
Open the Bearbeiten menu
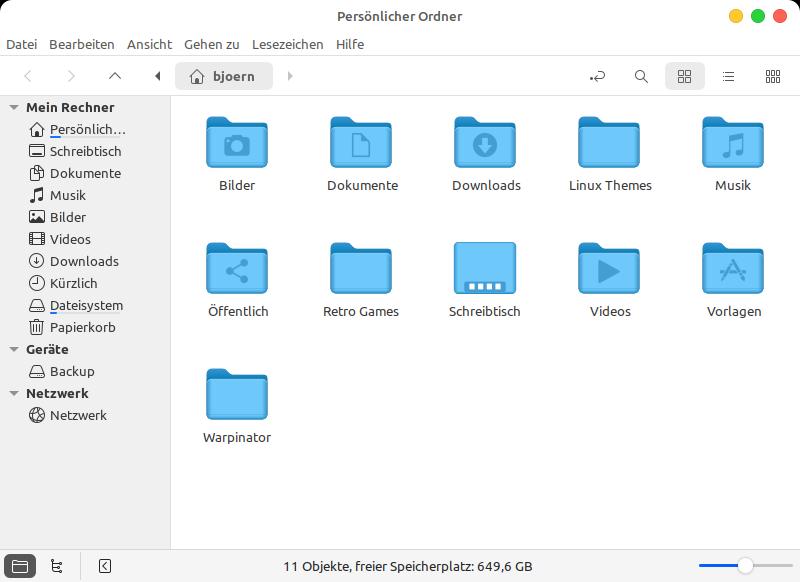82,44
